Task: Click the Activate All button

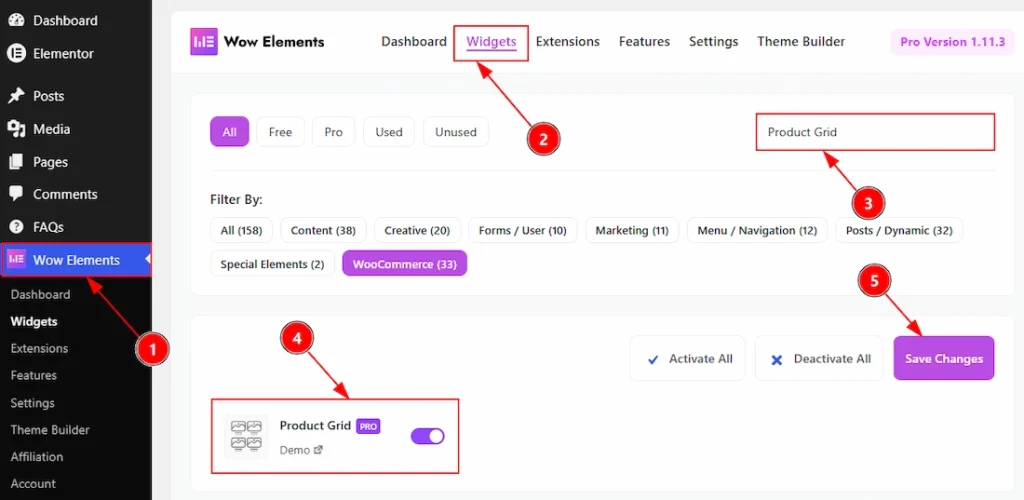Action: tap(688, 358)
